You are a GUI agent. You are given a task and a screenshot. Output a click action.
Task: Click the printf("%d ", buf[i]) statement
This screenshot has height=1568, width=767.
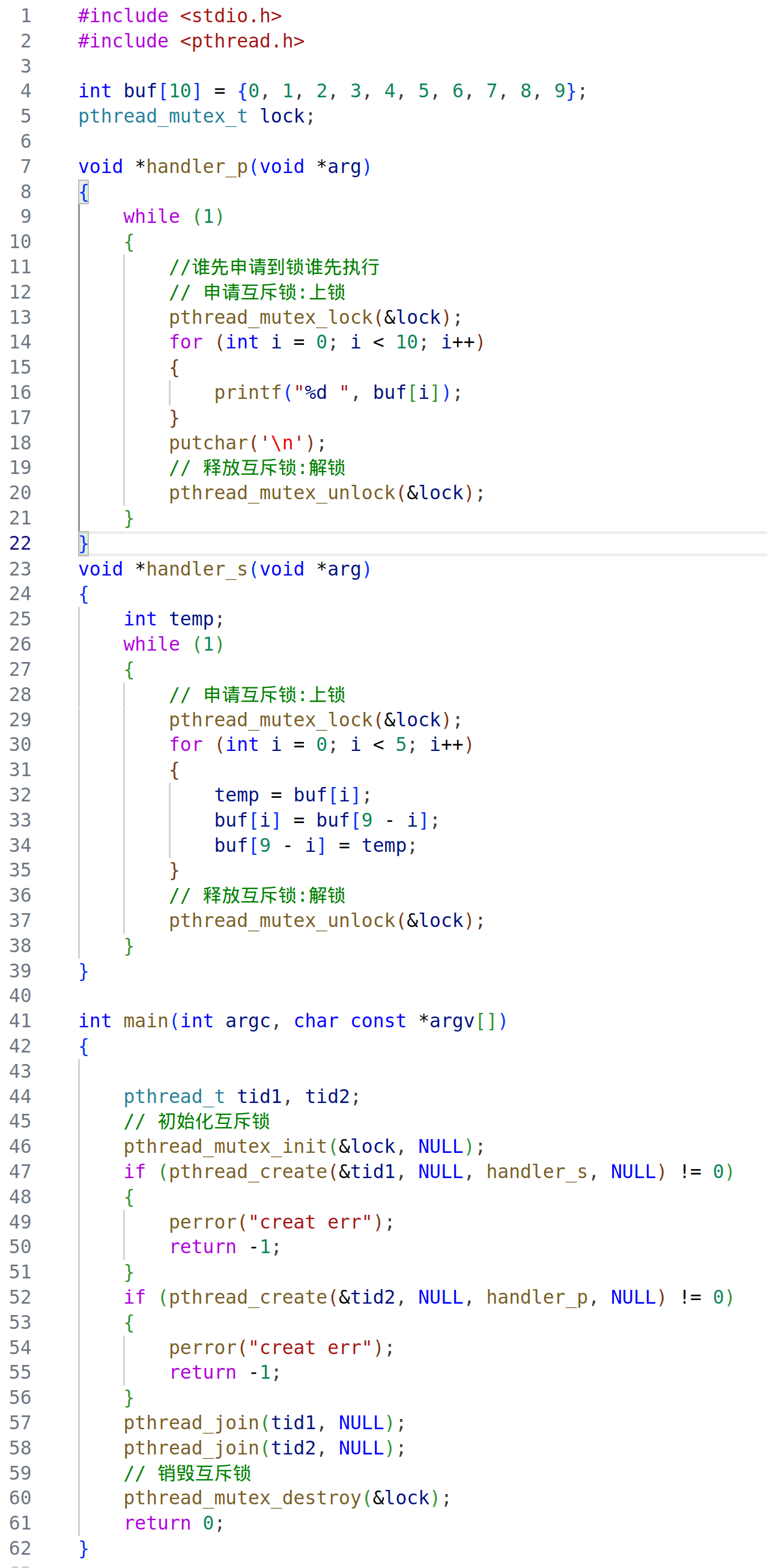click(338, 393)
